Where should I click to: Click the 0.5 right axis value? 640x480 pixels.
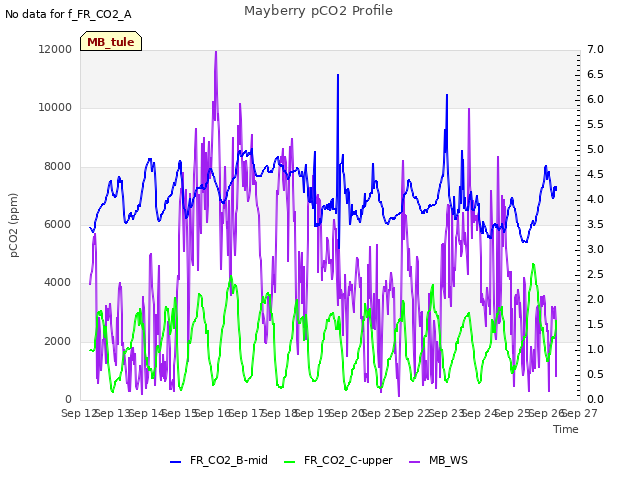(x=595, y=374)
